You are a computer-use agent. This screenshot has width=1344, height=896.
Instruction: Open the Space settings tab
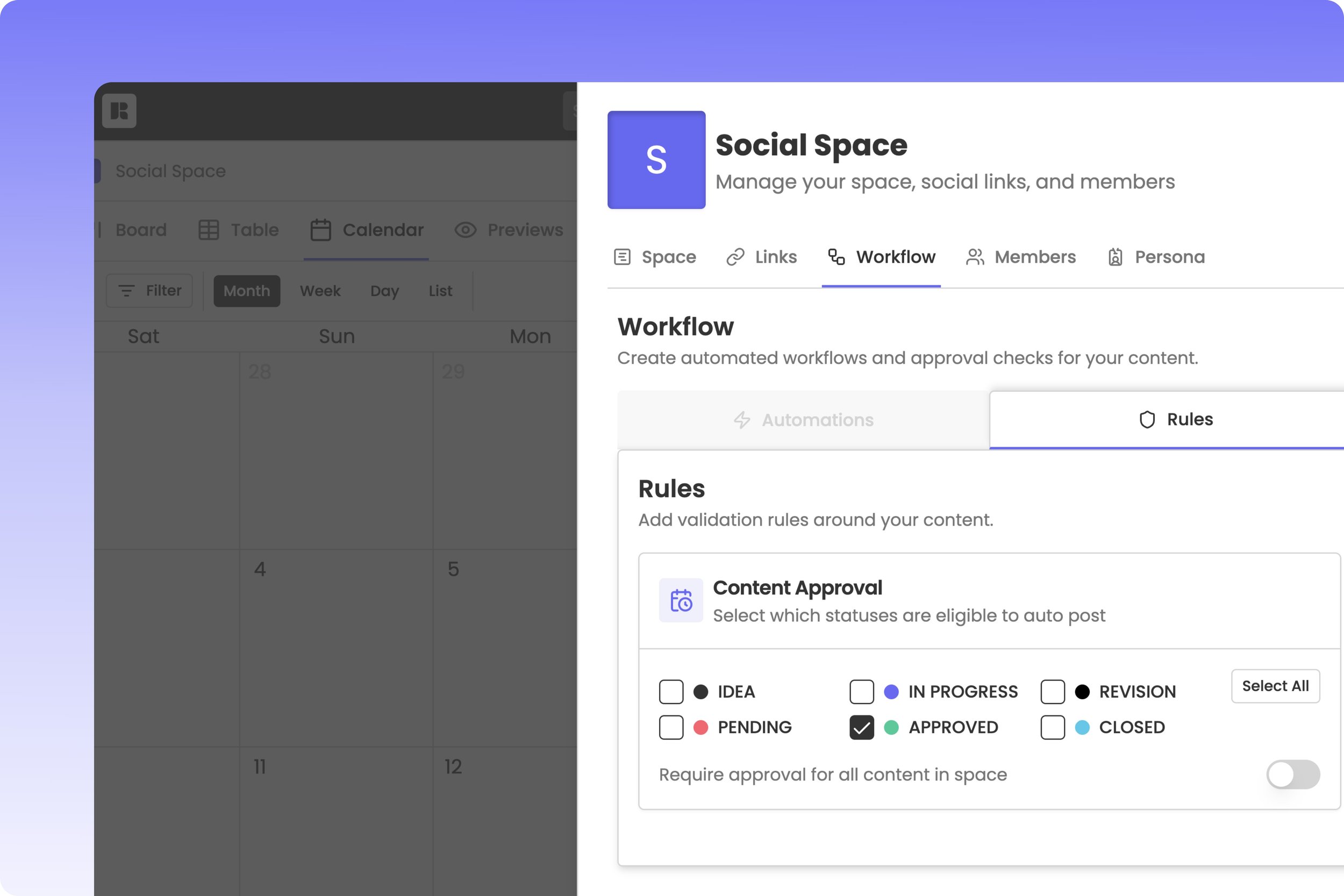coord(655,257)
